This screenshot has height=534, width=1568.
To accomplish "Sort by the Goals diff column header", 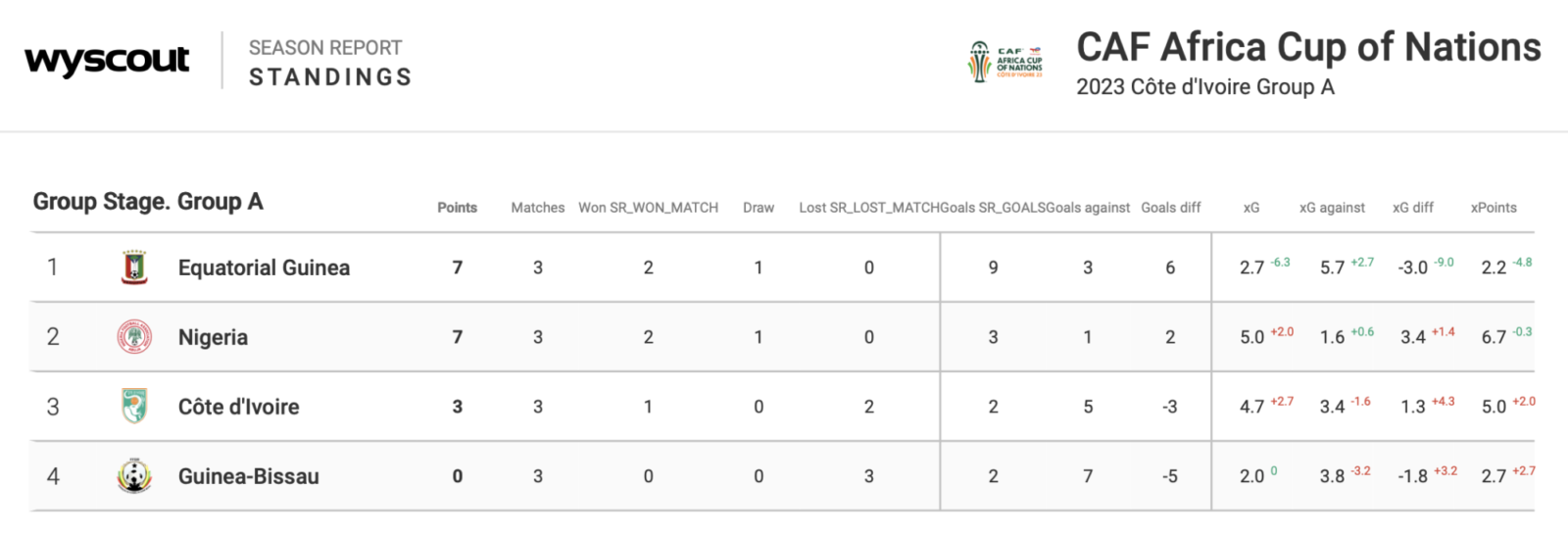I will click(1171, 208).
